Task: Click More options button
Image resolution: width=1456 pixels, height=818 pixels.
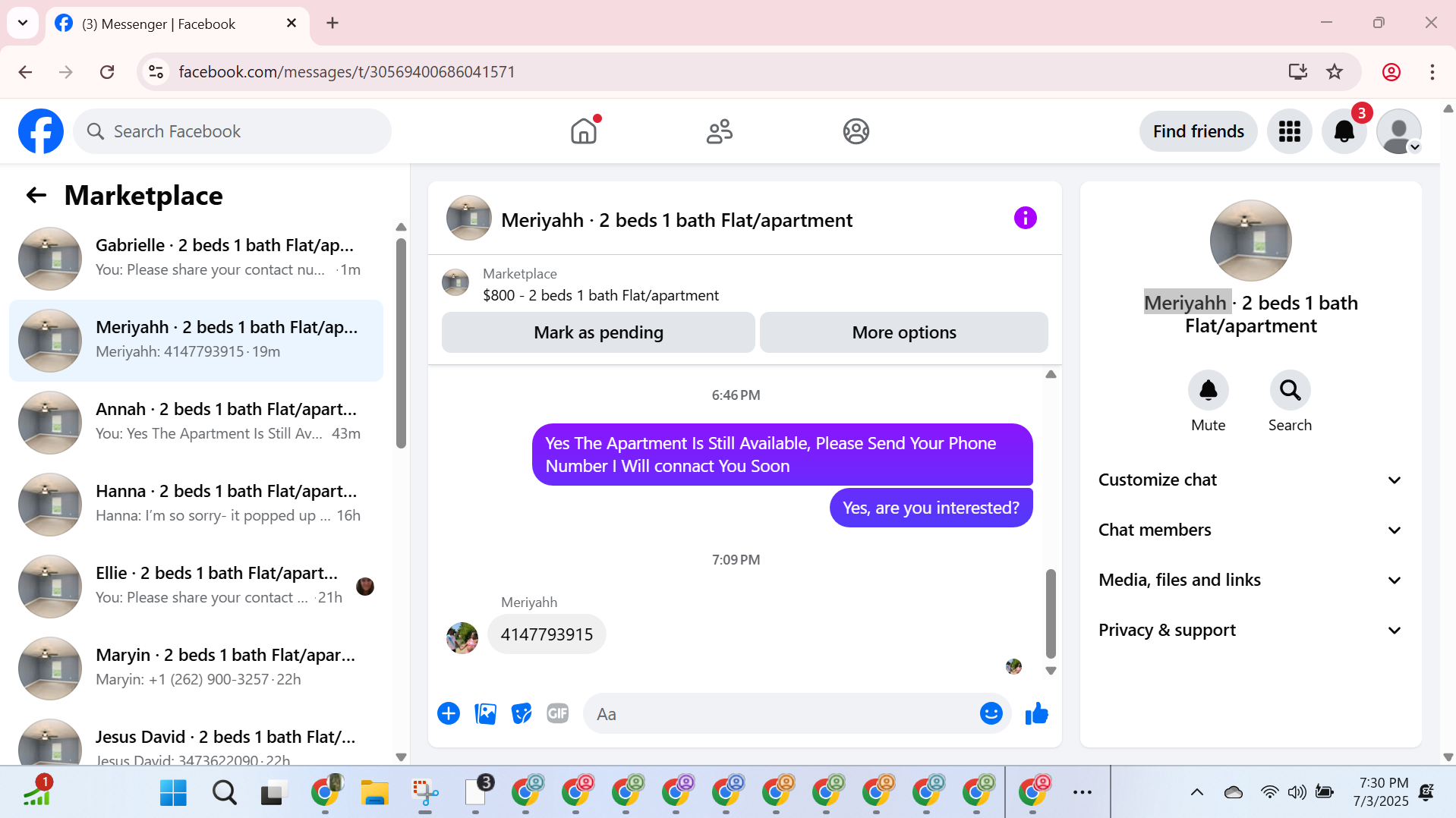Action: [x=903, y=332]
